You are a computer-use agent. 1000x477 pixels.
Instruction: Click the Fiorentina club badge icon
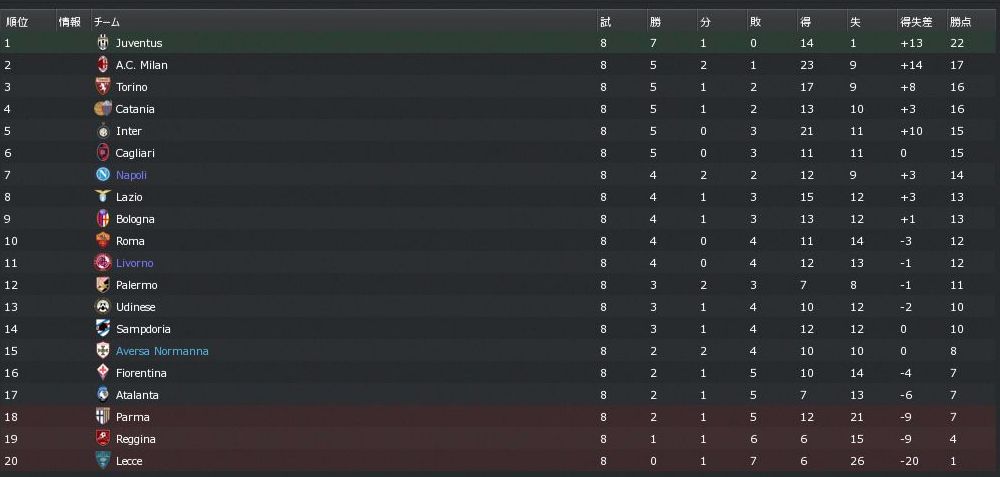[x=102, y=373]
